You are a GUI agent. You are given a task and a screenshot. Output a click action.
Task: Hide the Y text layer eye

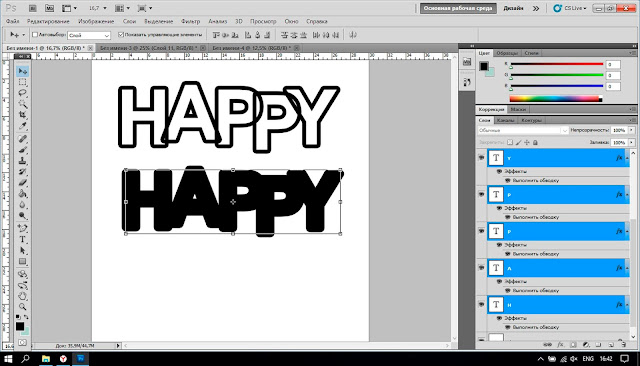pyautogui.click(x=482, y=157)
